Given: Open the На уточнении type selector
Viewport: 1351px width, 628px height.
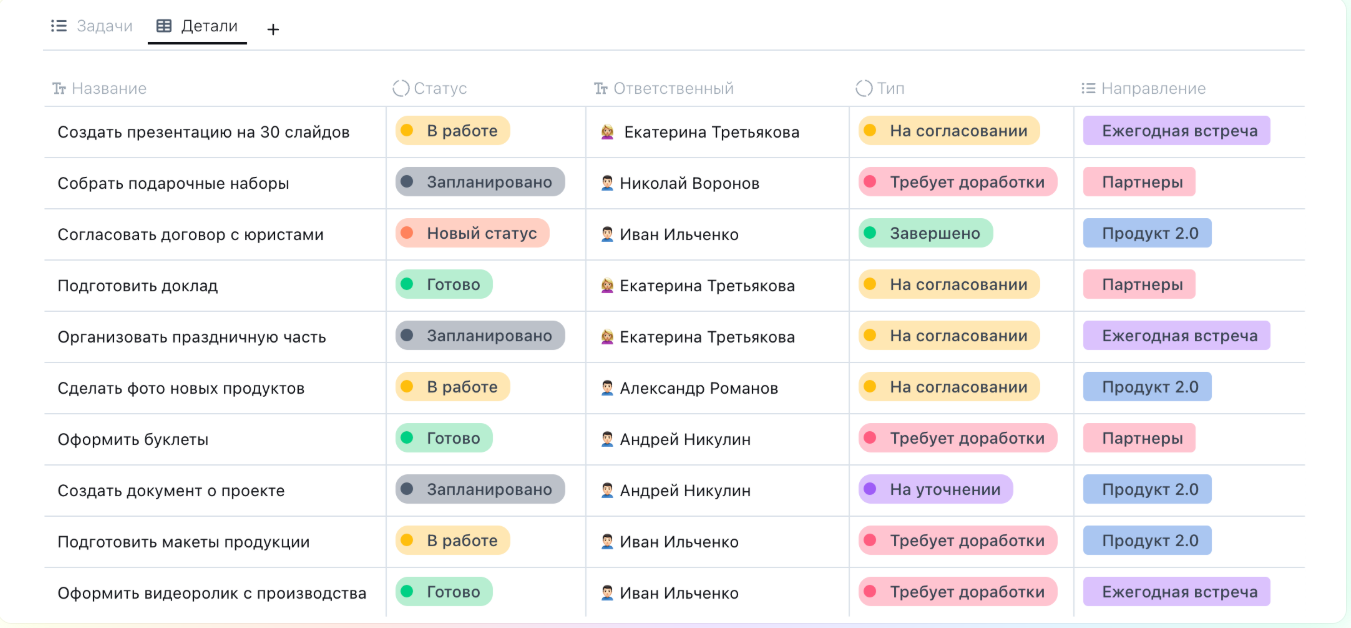Looking at the screenshot, I should click(934, 489).
